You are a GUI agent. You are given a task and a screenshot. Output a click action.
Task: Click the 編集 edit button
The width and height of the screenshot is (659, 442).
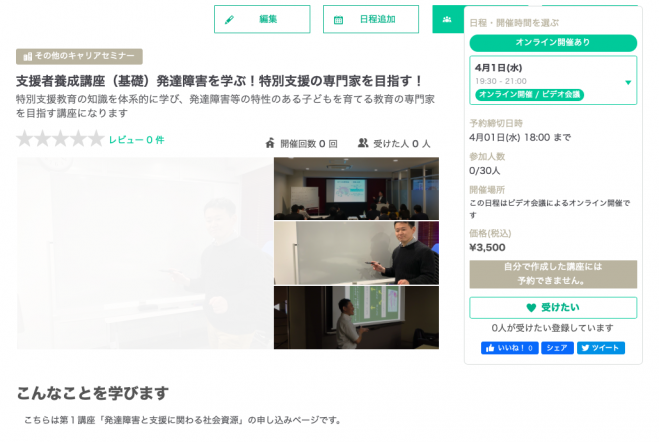click(262, 19)
